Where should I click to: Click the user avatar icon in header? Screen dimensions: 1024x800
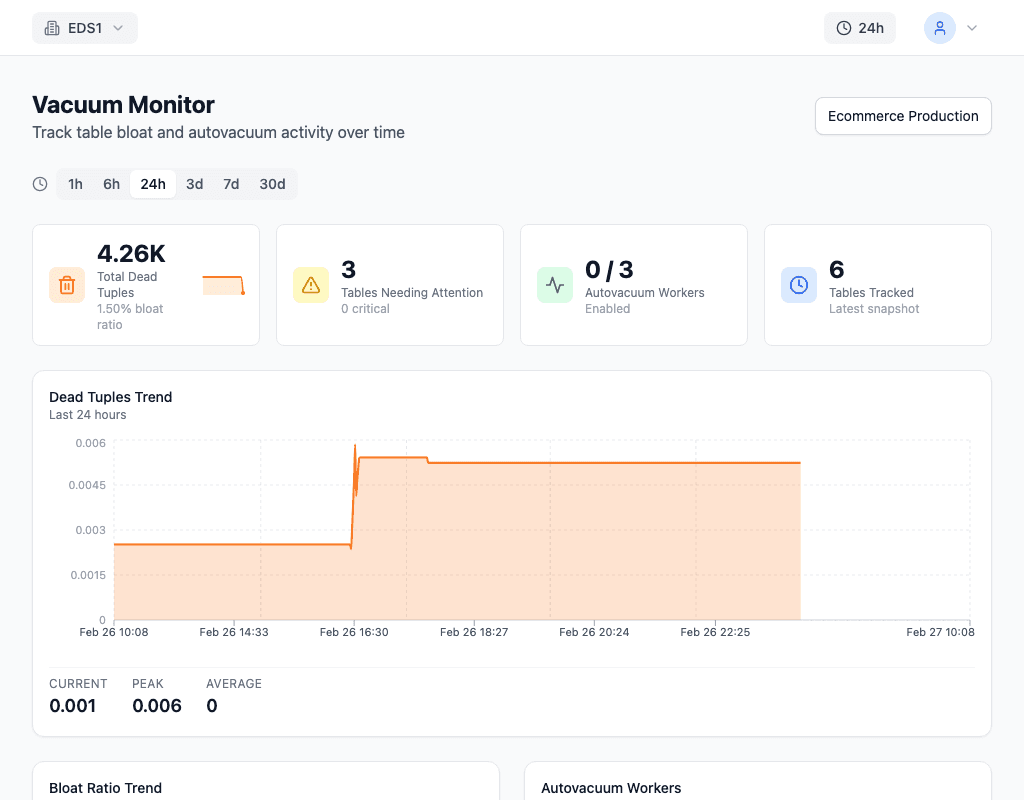click(x=939, y=28)
